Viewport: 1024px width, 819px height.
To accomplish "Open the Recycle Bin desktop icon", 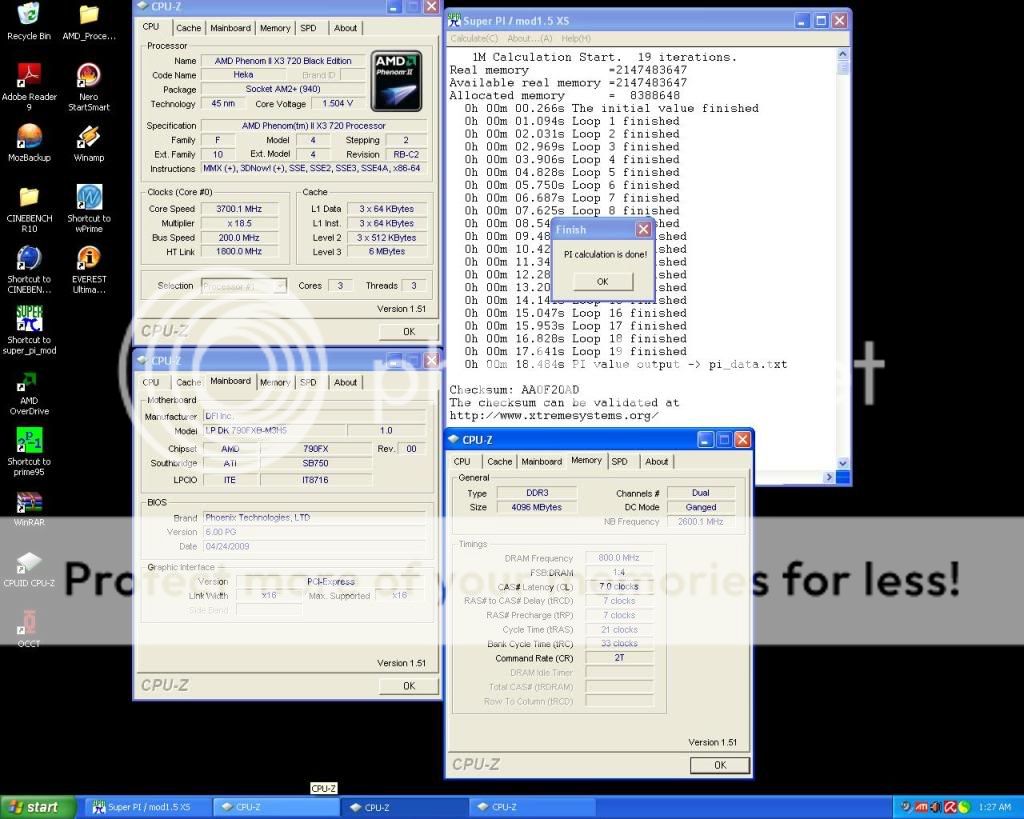I will click(x=29, y=21).
